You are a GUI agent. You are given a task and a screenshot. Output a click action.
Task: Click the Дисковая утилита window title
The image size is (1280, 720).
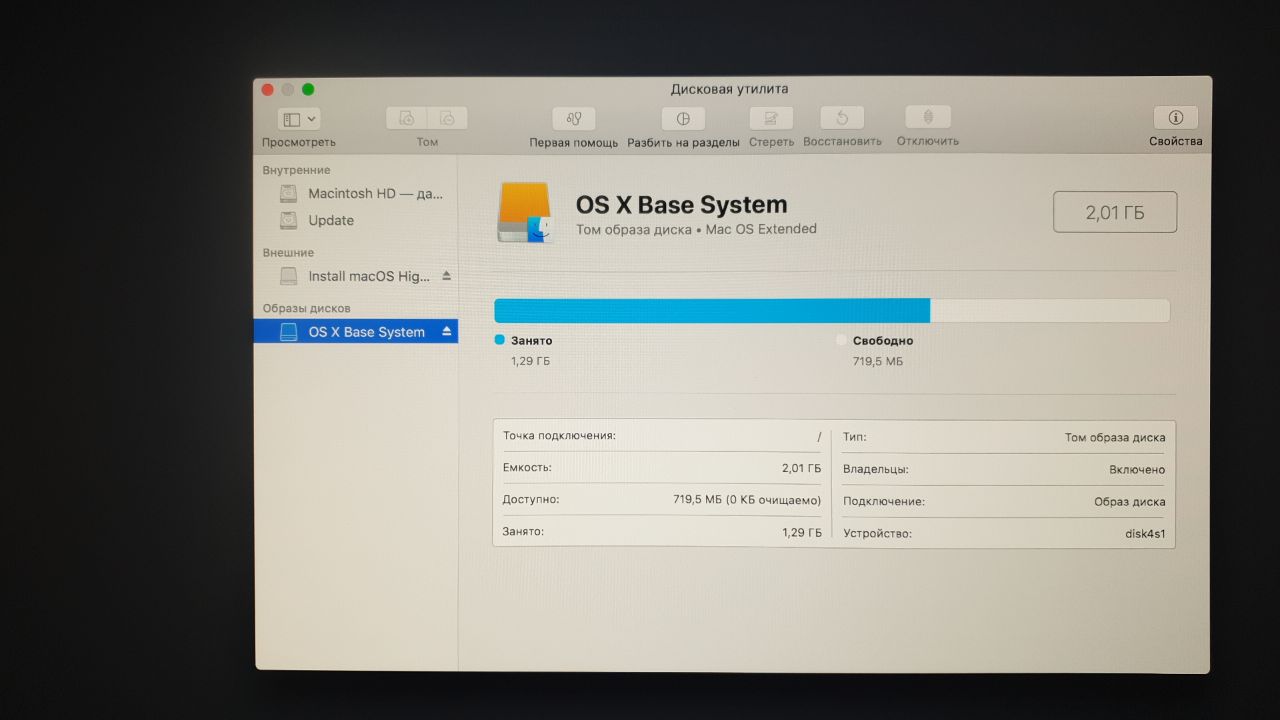click(x=729, y=89)
